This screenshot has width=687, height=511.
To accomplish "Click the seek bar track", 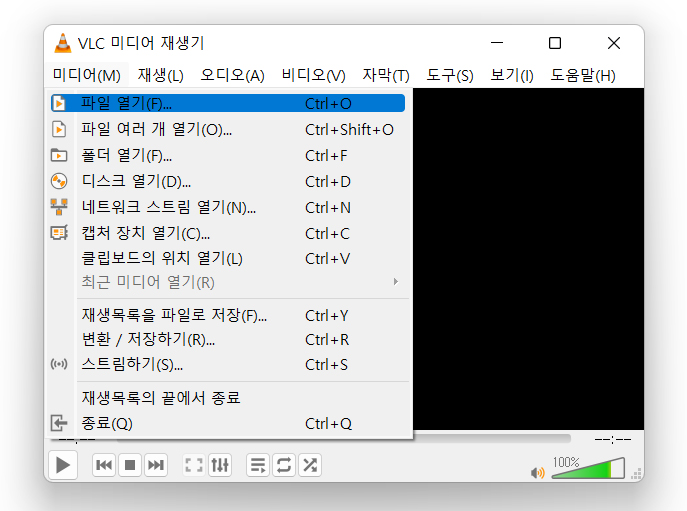I will pos(492,438).
